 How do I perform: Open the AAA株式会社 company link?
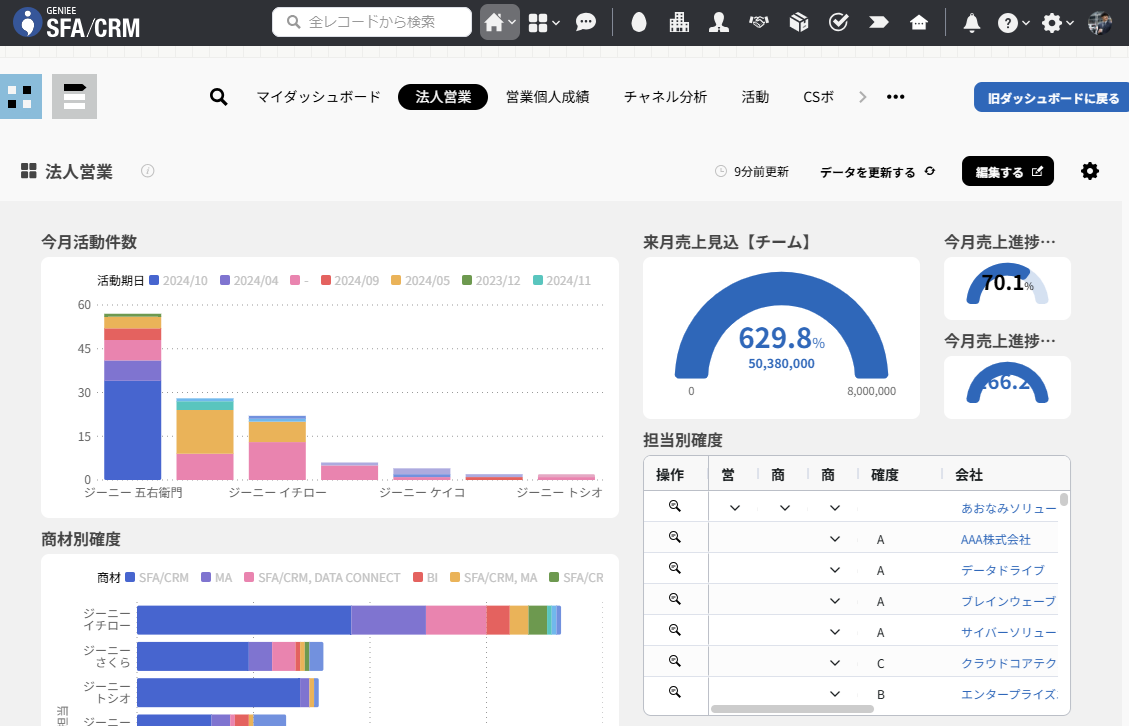[x=996, y=539]
